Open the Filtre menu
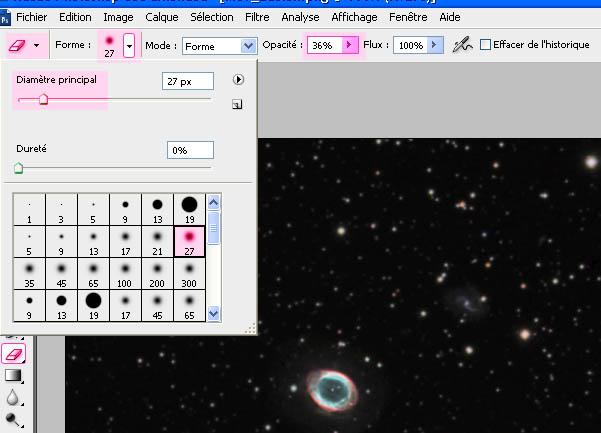 257,17
